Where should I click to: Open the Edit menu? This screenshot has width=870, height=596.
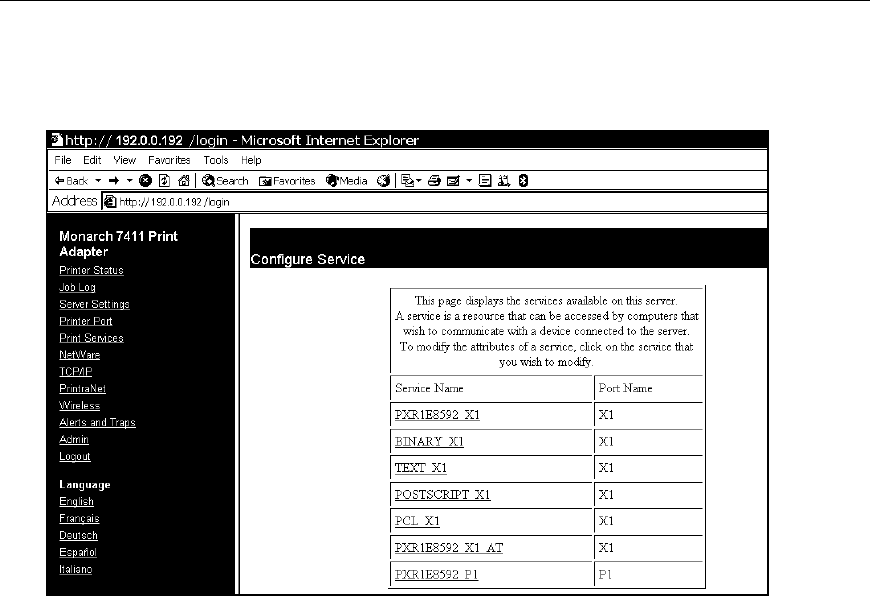pyautogui.click(x=92, y=160)
